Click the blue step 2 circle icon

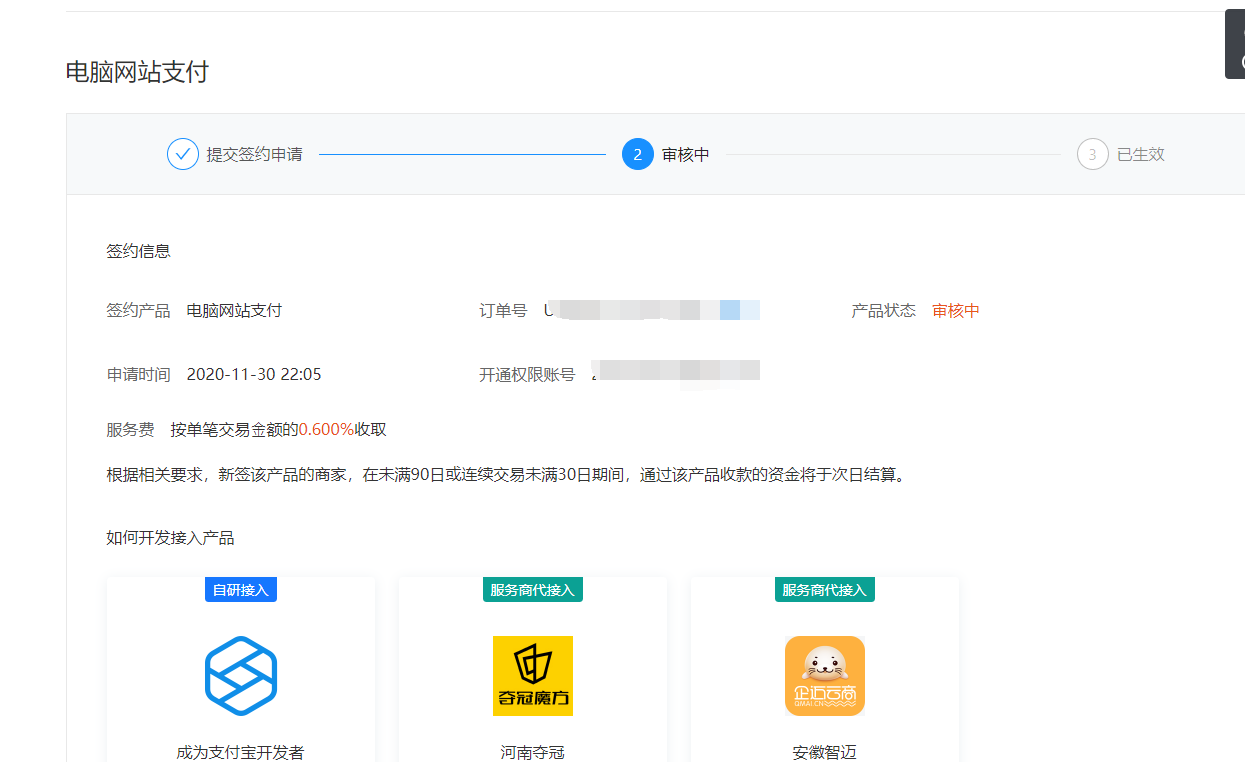point(638,154)
